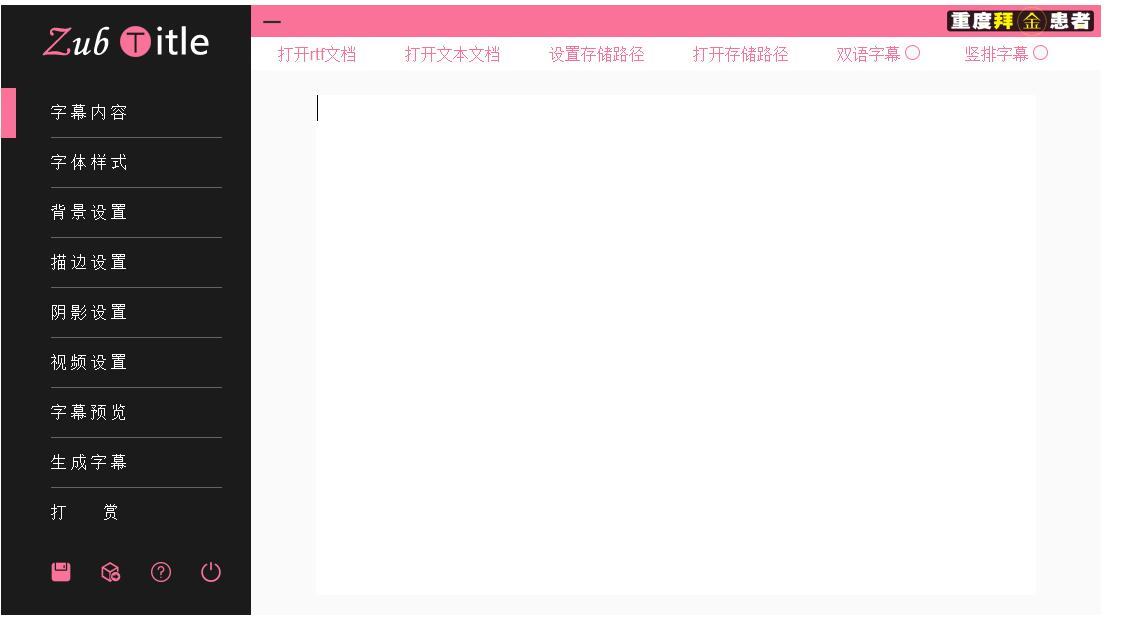Open the 描边设置 panel

(x=89, y=261)
